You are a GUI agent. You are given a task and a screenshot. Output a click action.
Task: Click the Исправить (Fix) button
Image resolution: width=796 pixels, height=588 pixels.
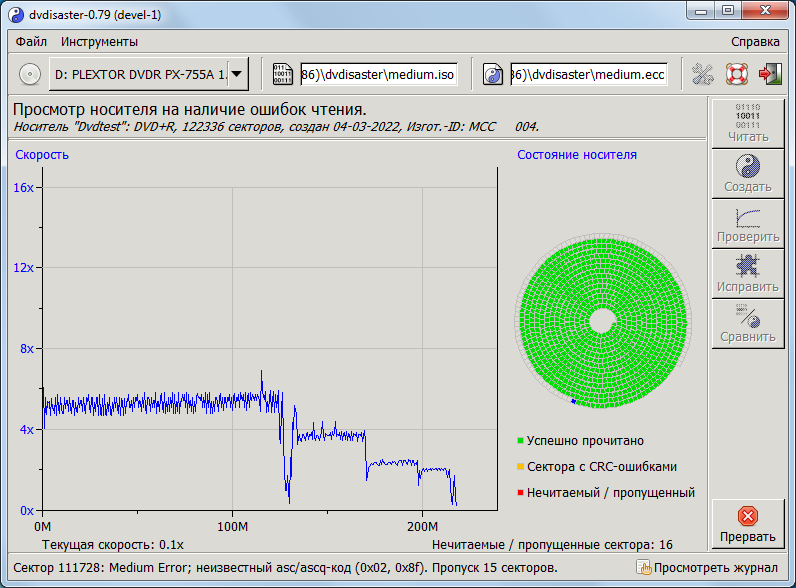click(x=747, y=272)
